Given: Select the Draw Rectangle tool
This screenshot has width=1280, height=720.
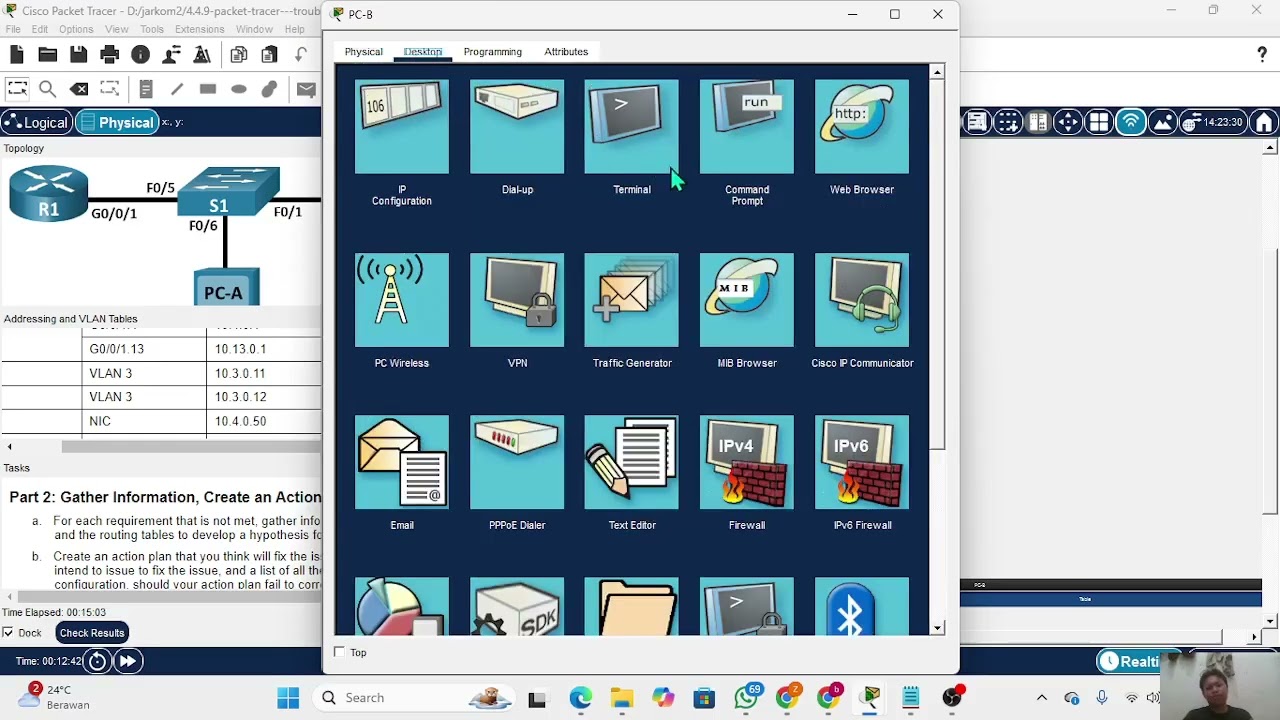Looking at the screenshot, I should (x=208, y=89).
